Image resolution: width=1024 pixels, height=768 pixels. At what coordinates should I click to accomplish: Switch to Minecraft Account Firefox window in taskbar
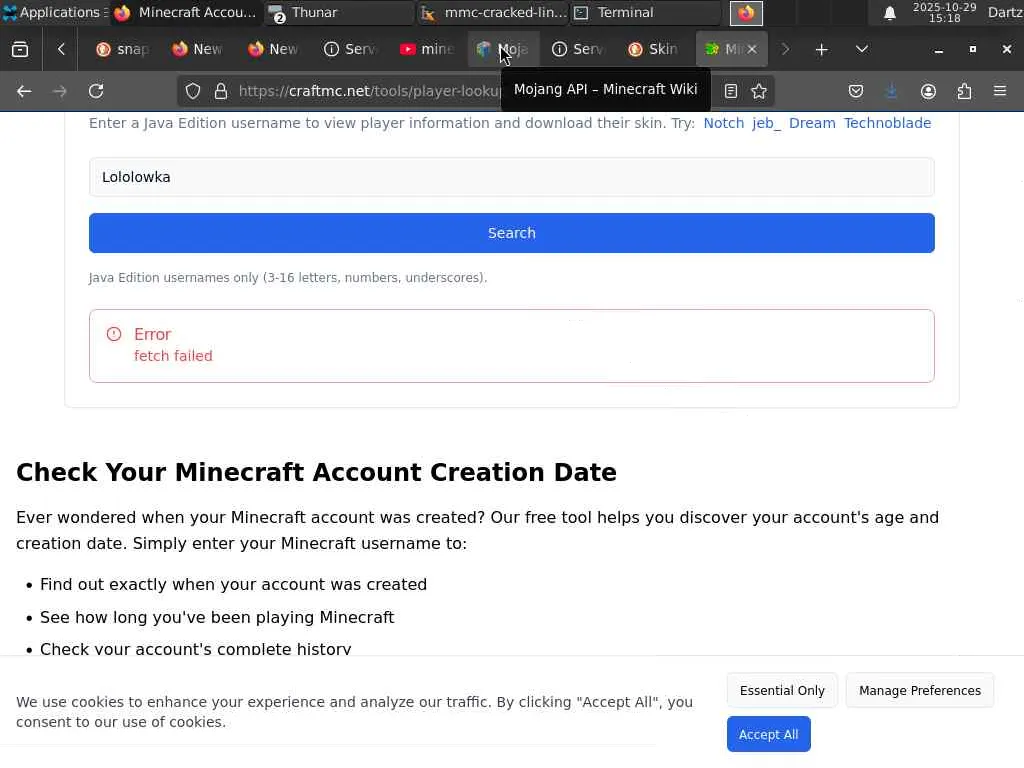[185, 12]
